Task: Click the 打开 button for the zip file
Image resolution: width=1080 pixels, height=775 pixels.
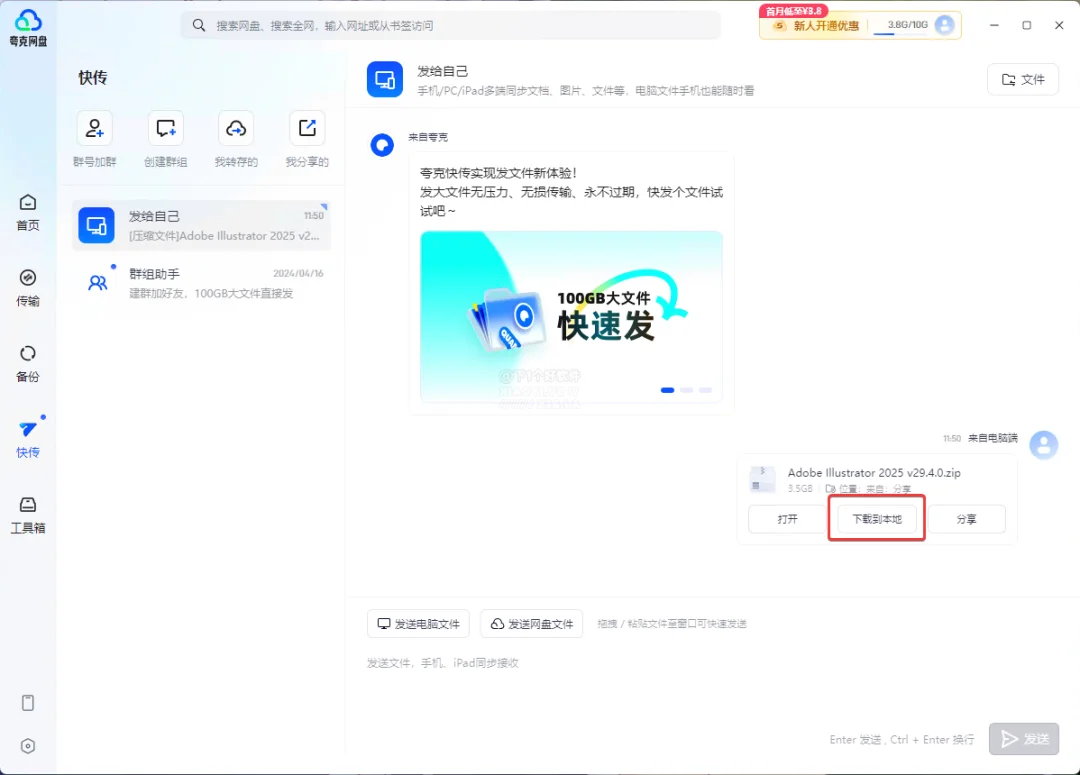Action: click(x=787, y=519)
